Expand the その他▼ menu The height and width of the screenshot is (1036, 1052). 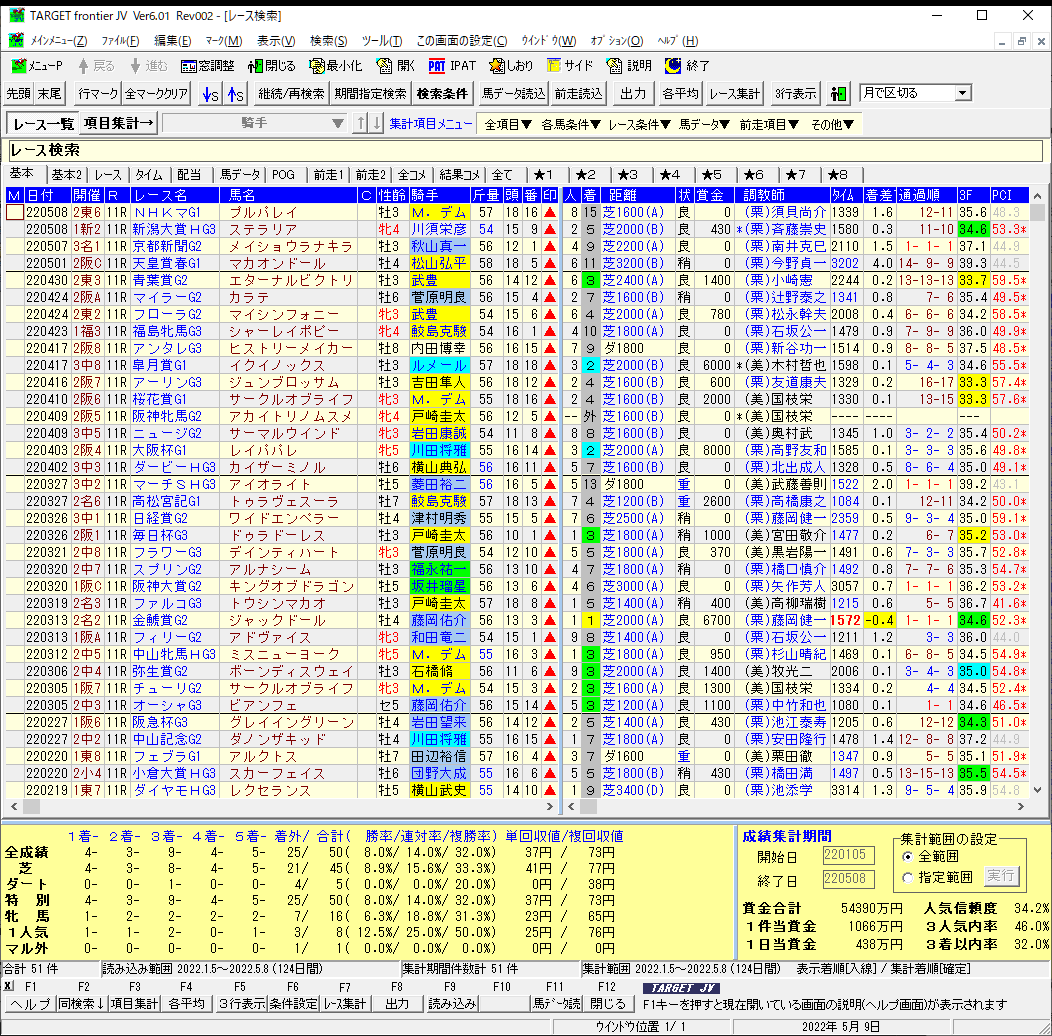832,124
